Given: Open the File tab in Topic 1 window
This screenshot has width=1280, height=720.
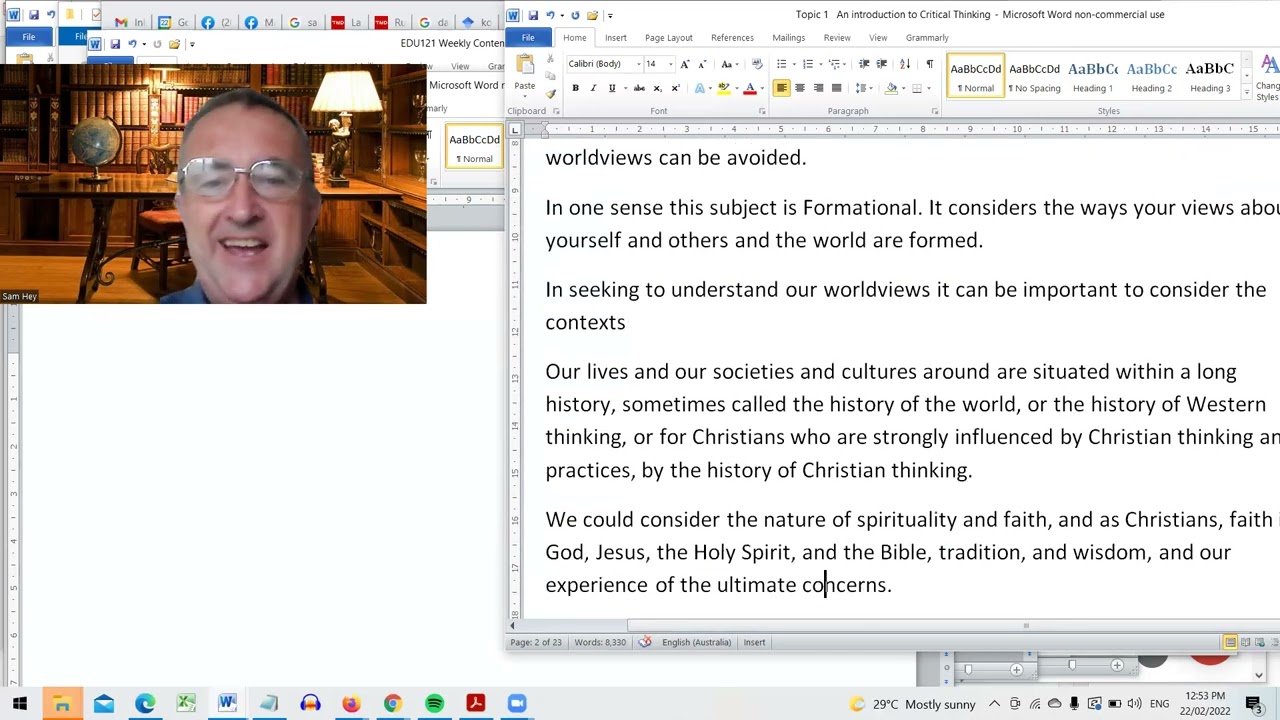Looking at the screenshot, I should pyautogui.click(x=528, y=38).
